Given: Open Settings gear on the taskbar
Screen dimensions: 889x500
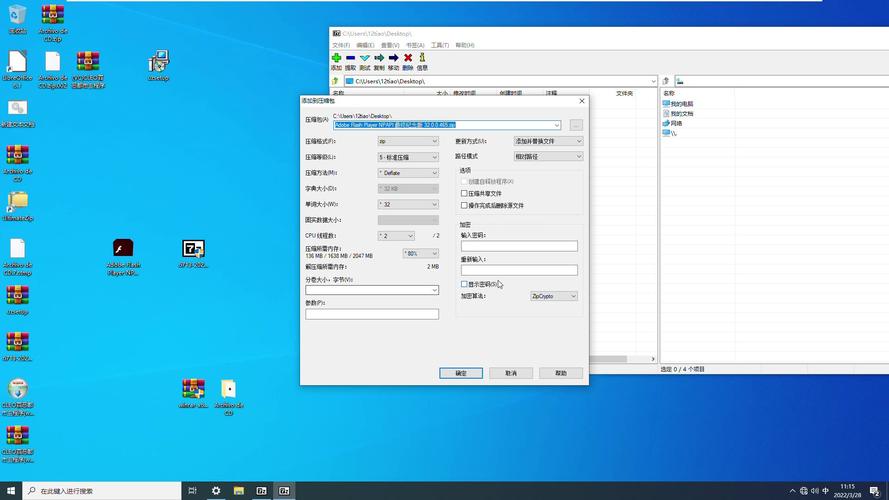Looking at the screenshot, I should (x=215, y=491).
